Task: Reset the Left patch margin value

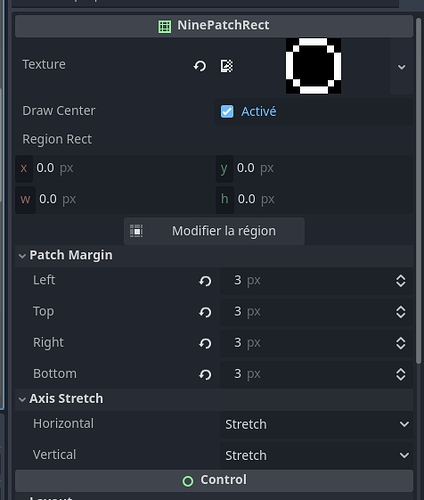Action: (205, 281)
